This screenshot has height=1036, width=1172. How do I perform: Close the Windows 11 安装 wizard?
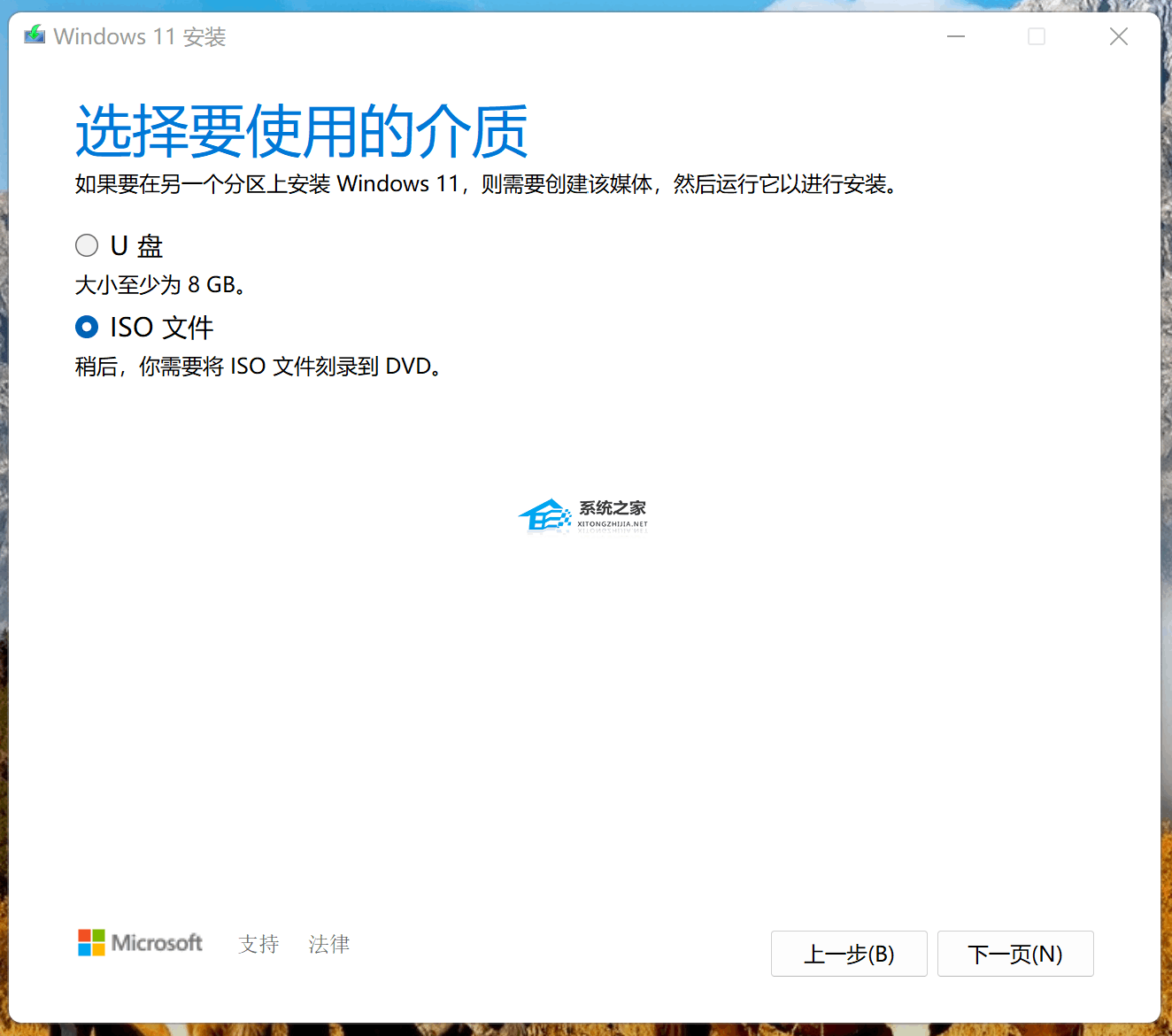[x=1118, y=36]
